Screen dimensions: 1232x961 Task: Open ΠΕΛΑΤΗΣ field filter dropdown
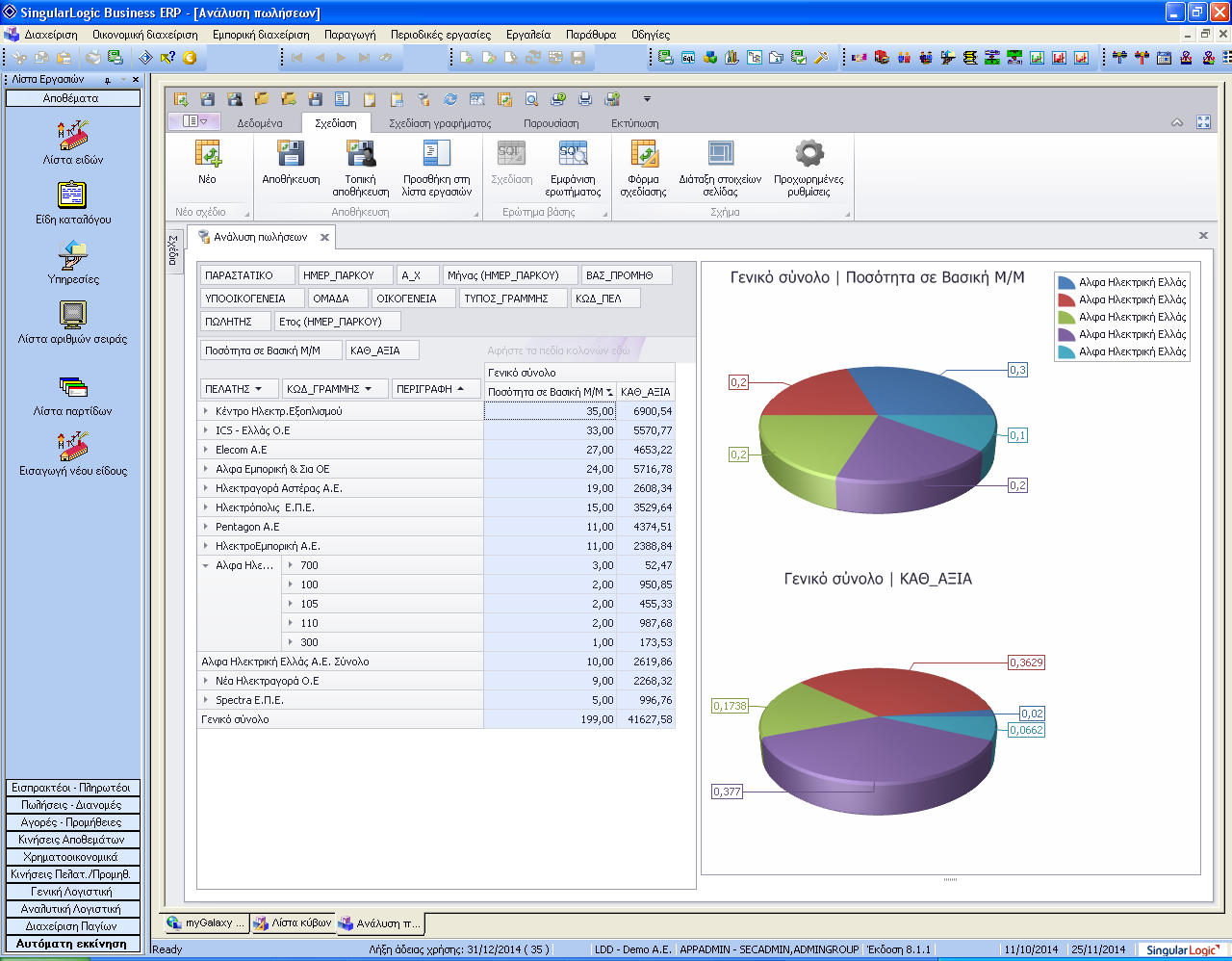click(258, 389)
